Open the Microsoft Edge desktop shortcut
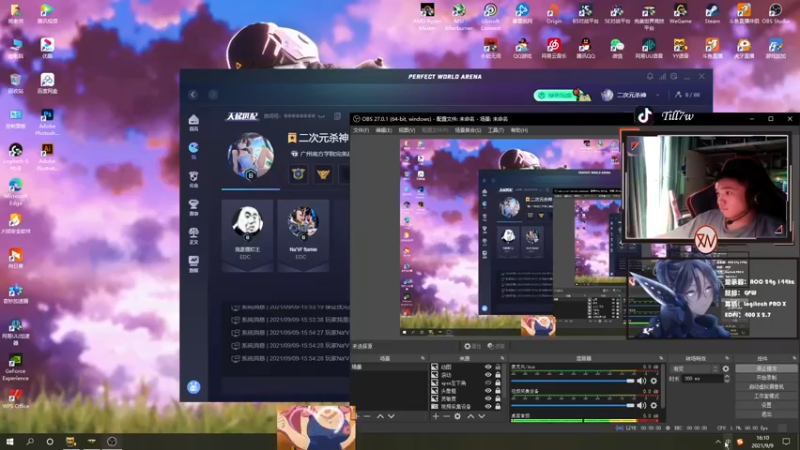This screenshot has height=450, width=800. click(15, 192)
